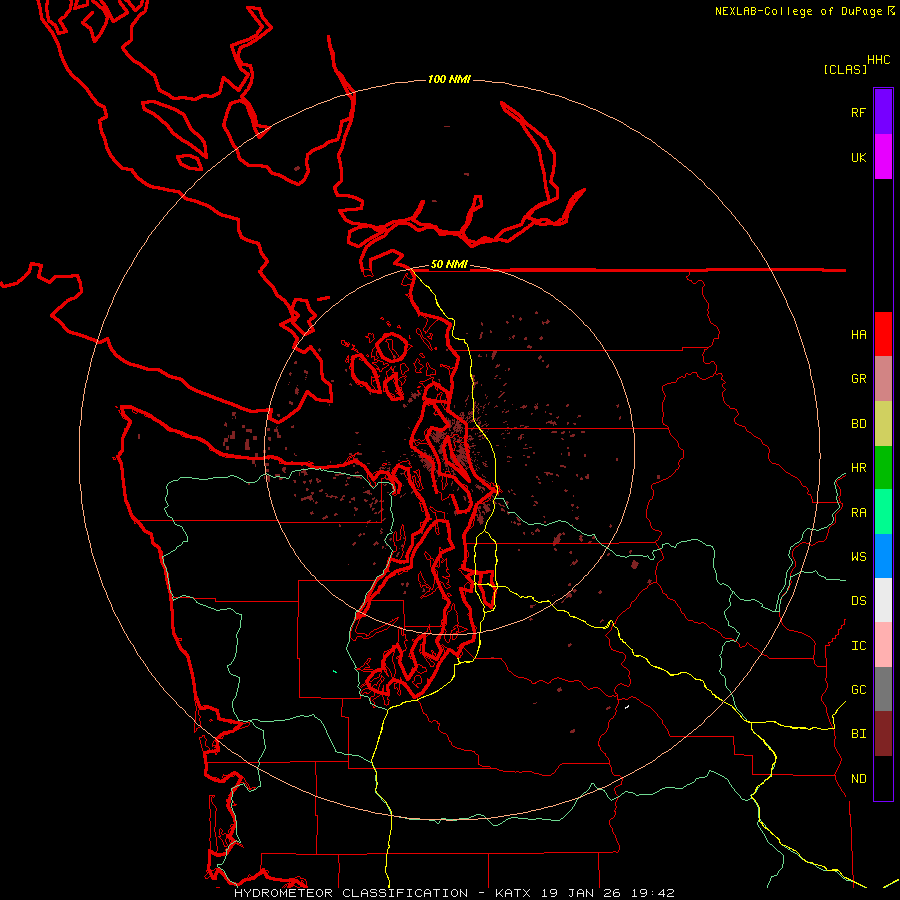Image resolution: width=900 pixels, height=900 pixels.
Task: Click the HA red legend swatch
Action: tap(883, 334)
